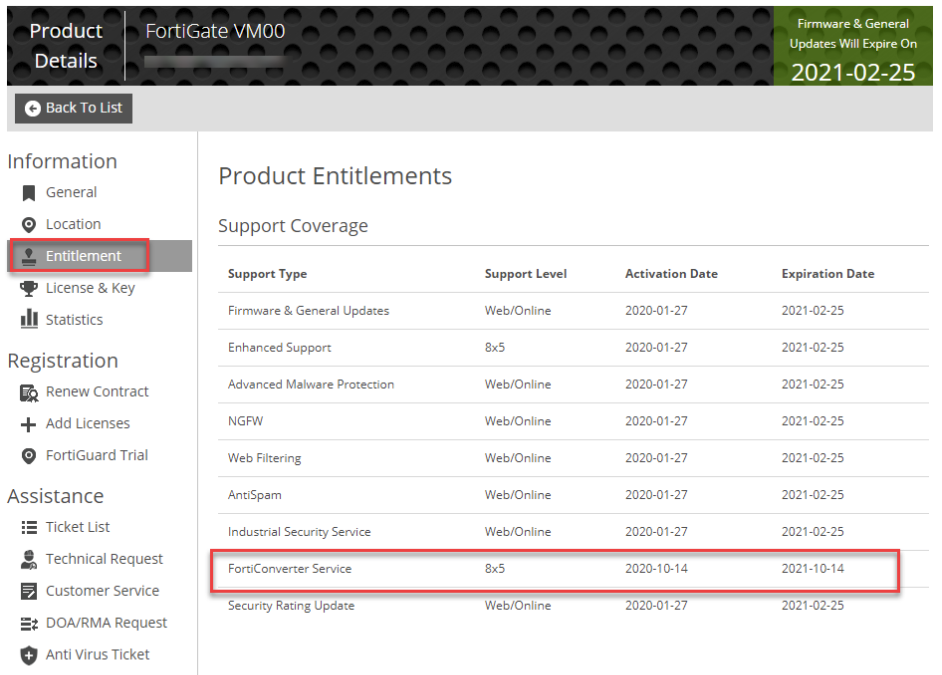
Task: Open a Technical Request
Action: pyautogui.click(x=104, y=558)
